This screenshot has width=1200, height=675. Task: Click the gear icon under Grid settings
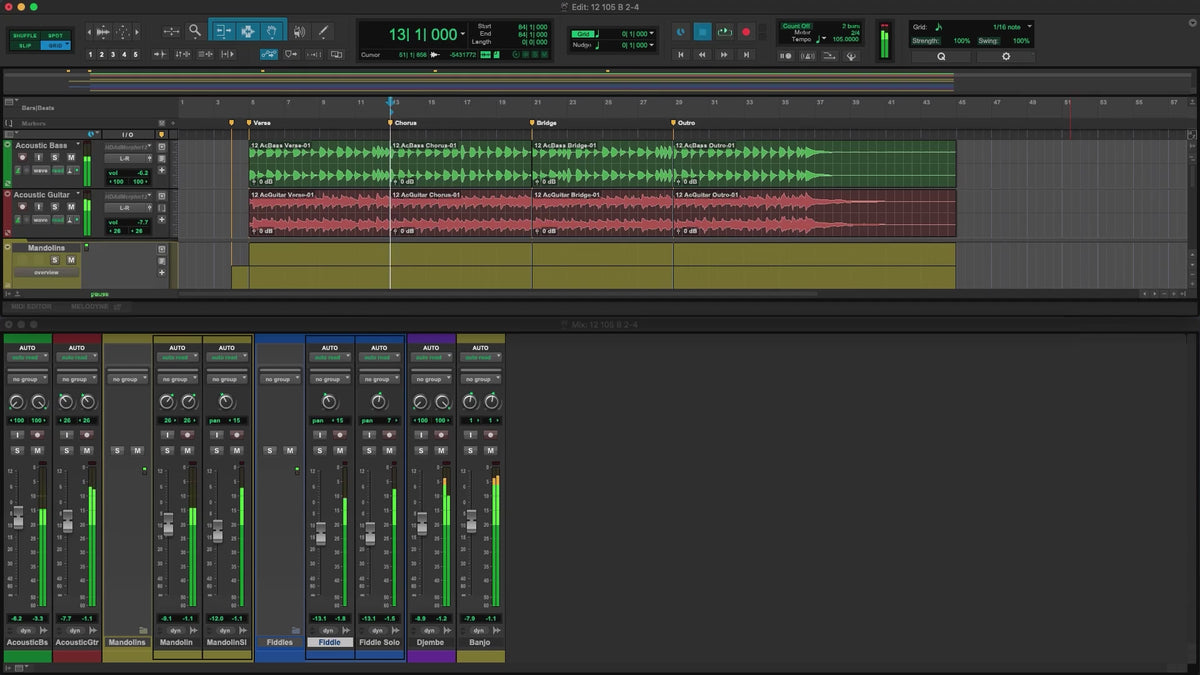point(1005,57)
